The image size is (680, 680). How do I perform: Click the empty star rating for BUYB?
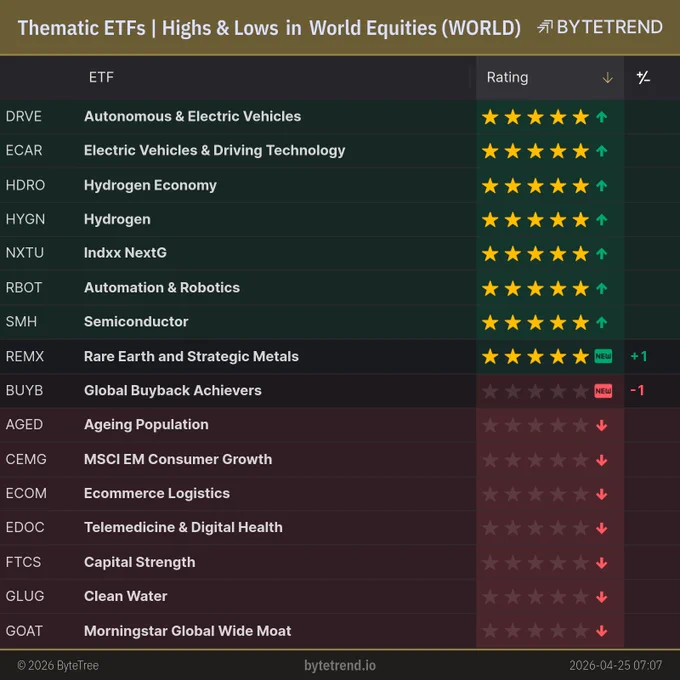click(535, 391)
